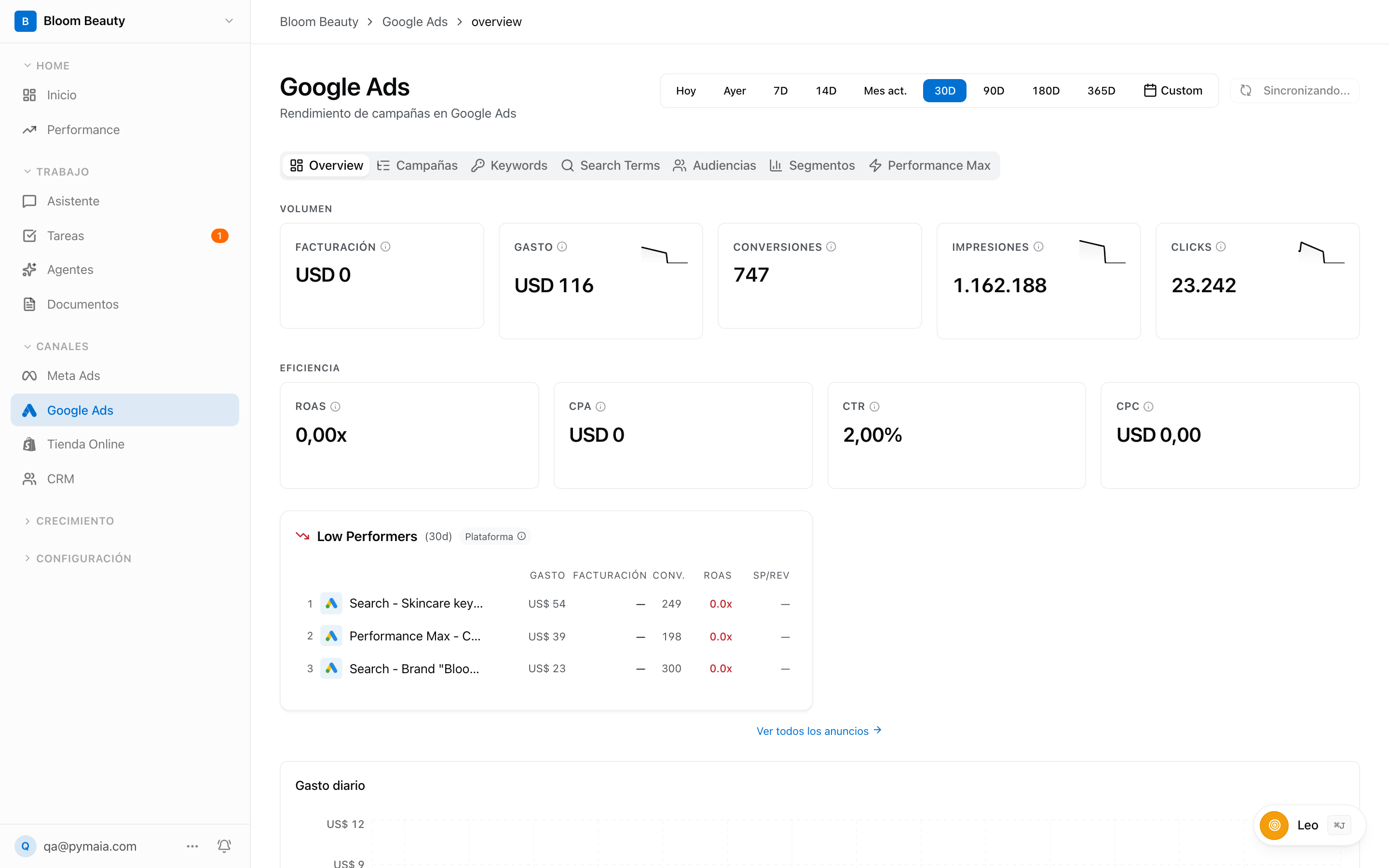The width and height of the screenshot is (1389, 868).
Task: Click the Inicio grid icon
Action: point(29,95)
